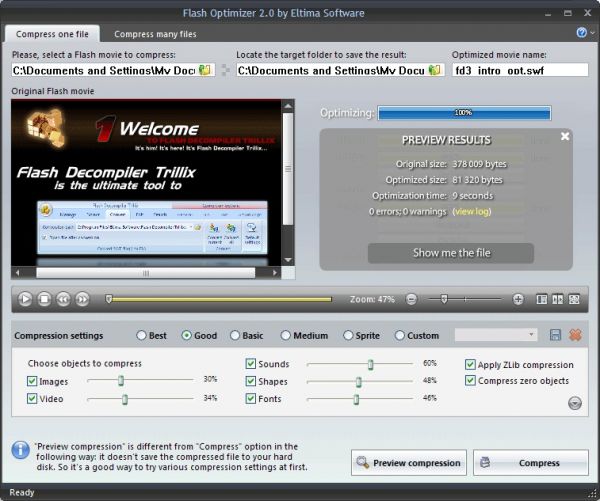Switch to single-pane original view layout

[x=541, y=299]
